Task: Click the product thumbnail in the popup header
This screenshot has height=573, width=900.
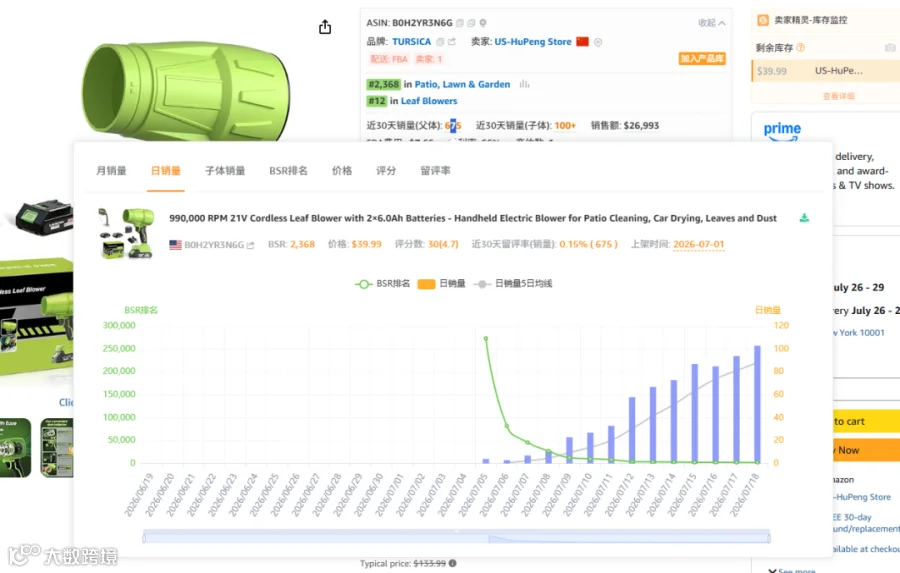Action: coord(126,233)
